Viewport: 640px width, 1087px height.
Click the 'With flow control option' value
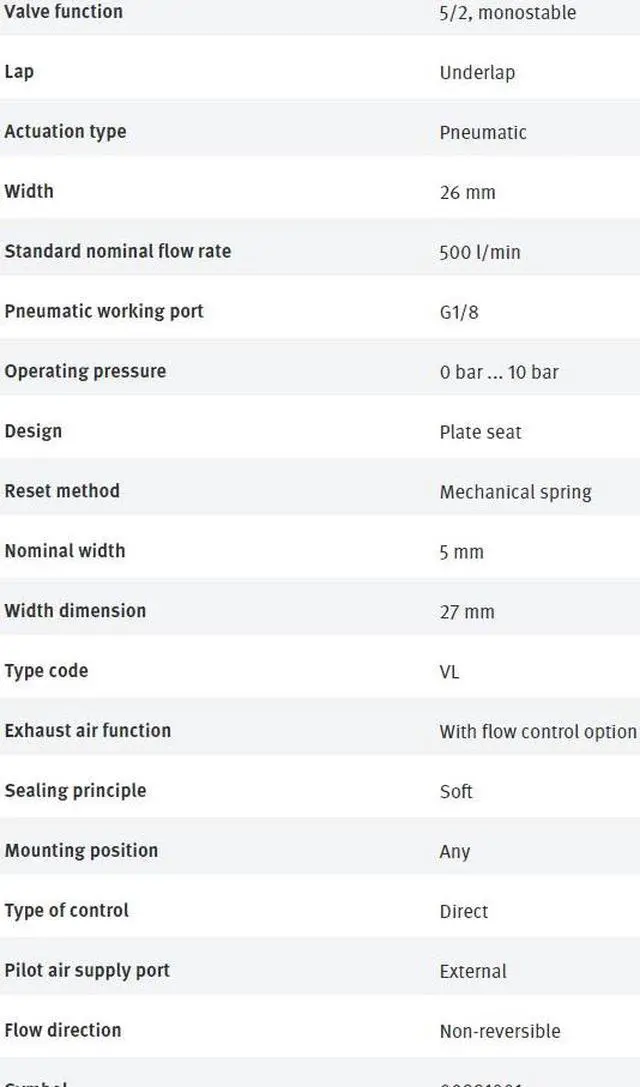537,732
